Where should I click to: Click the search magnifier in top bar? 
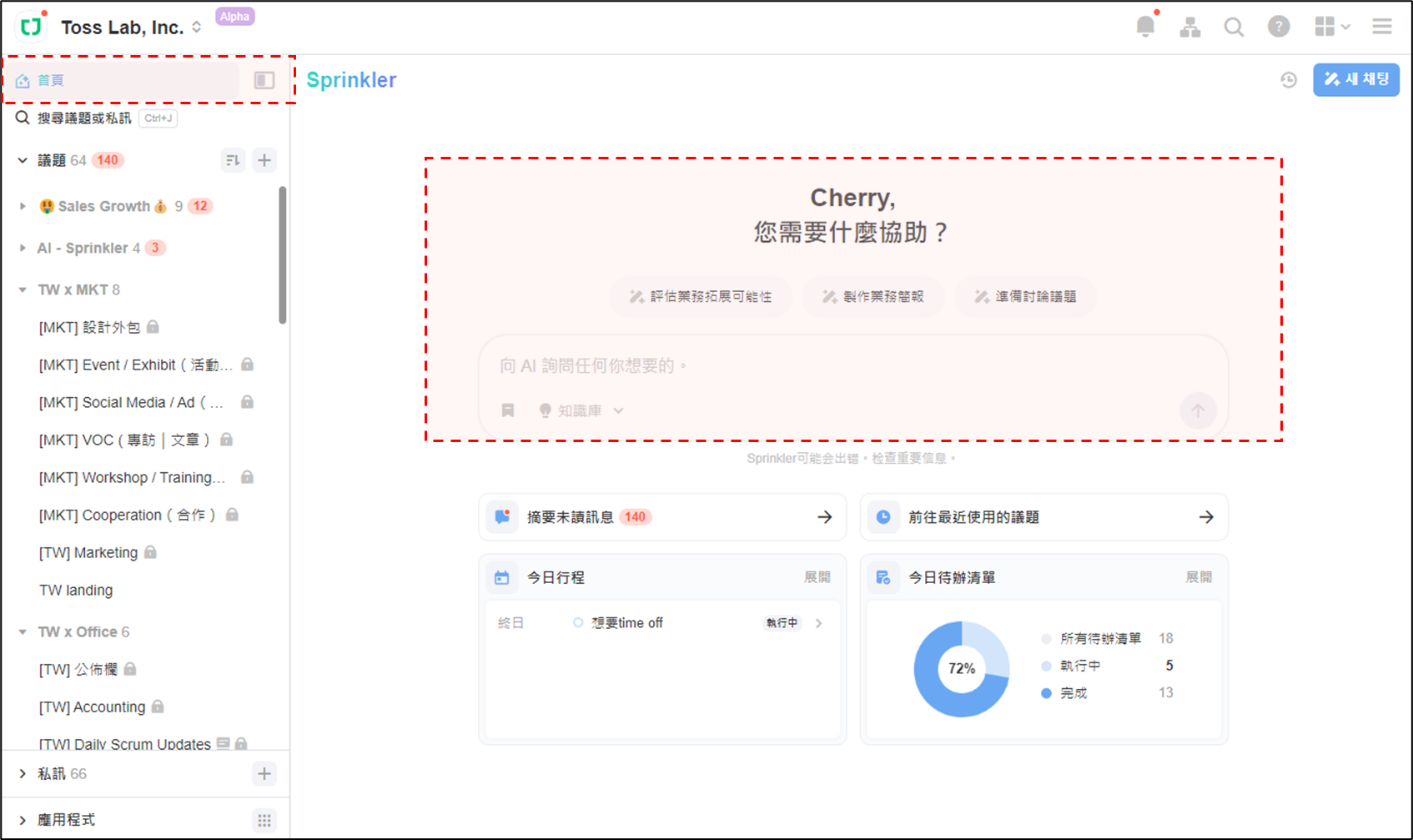(1234, 28)
